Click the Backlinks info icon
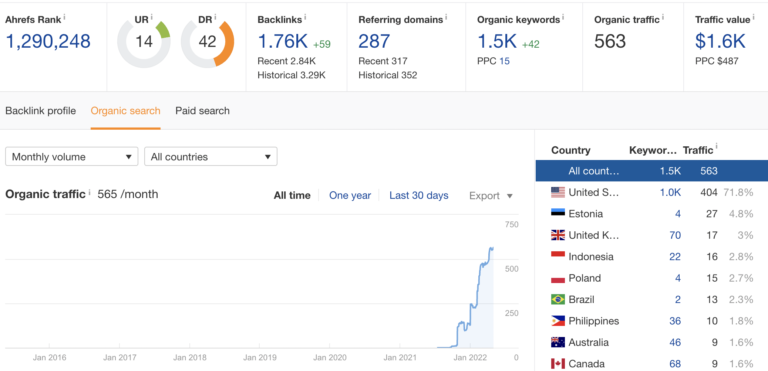Viewport: 768px width, 371px height. click(305, 17)
